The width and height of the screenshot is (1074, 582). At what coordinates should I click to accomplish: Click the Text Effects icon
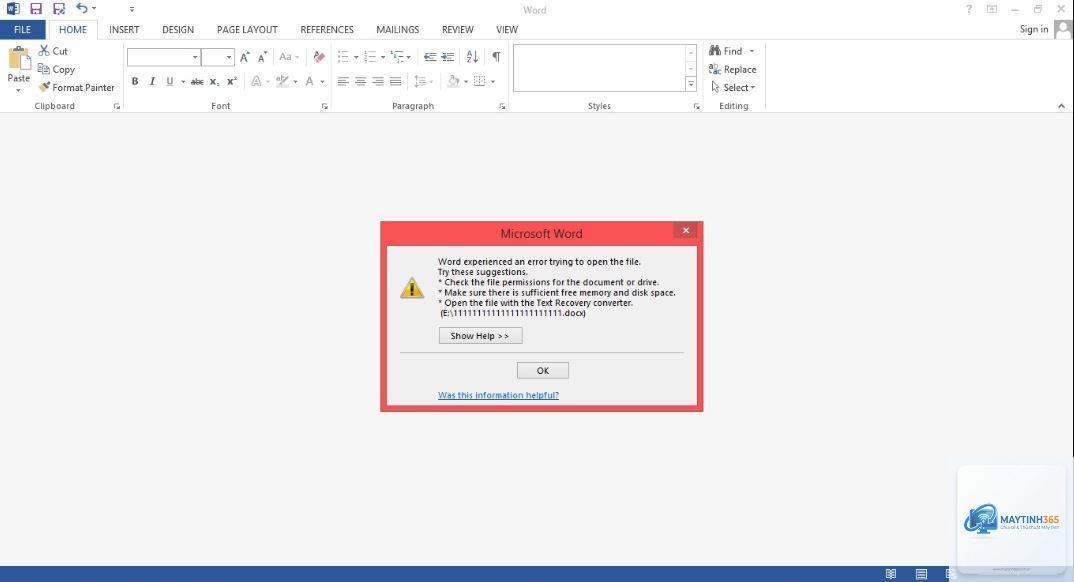pos(256,81)
